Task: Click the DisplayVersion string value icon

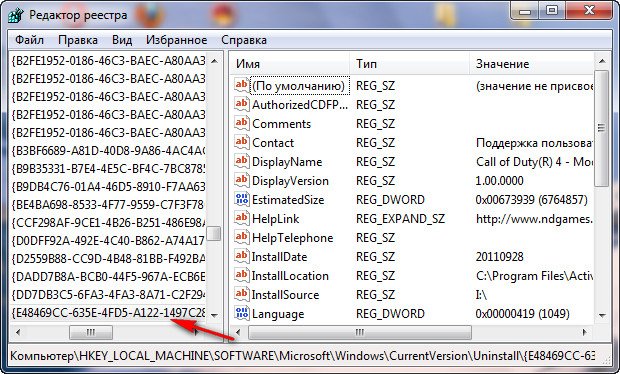Action: pos(242,180)
